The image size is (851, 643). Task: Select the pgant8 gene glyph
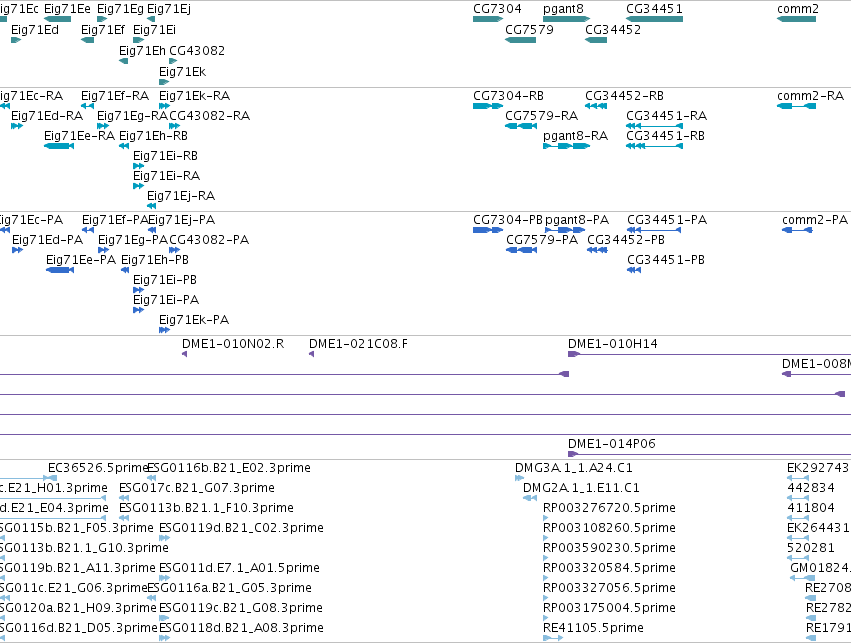pyautogui.click(x=567, y=19)
